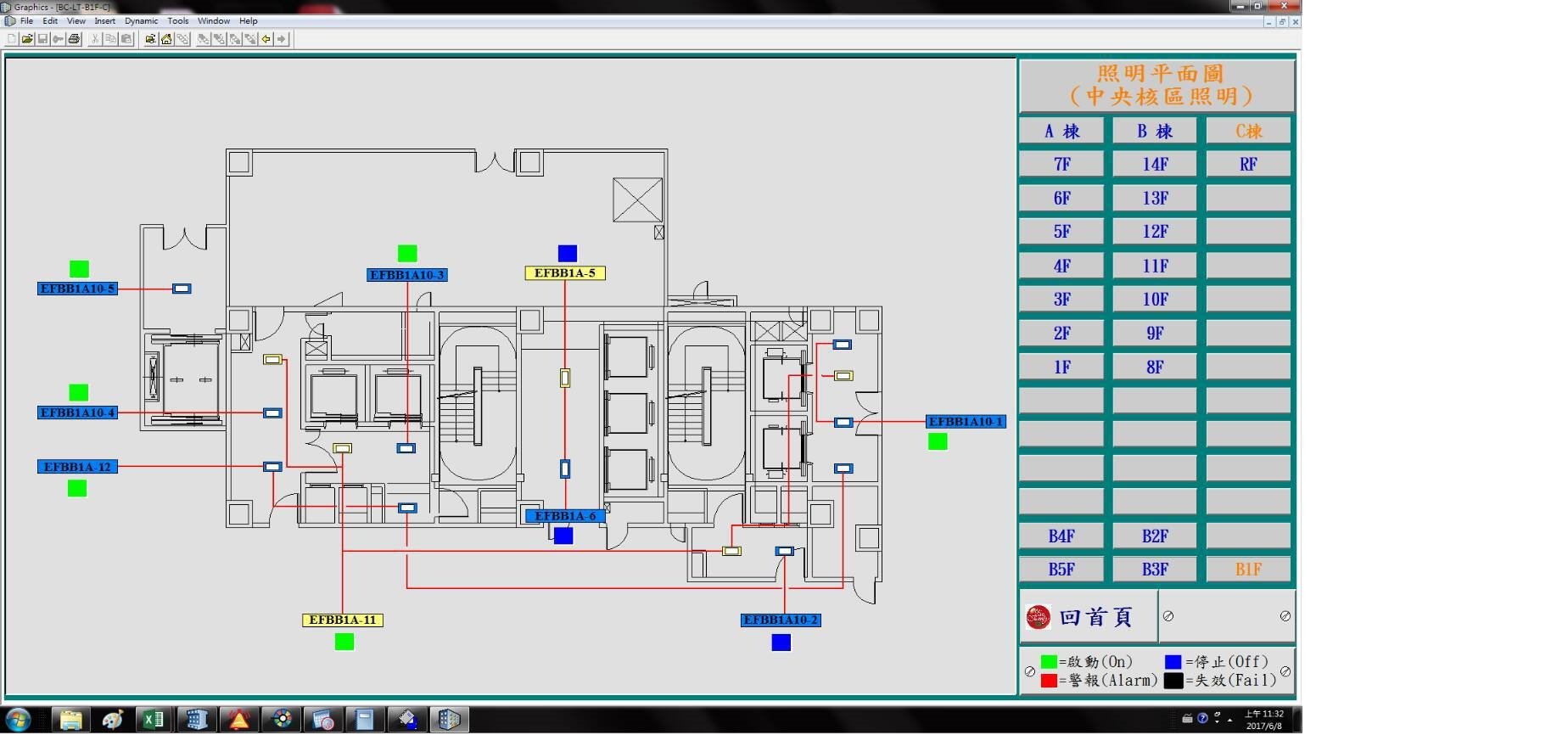This screenshot has height=752, width=1568.
Task: Click the grey forward arrow icon
Action: [x=282, y=39]
